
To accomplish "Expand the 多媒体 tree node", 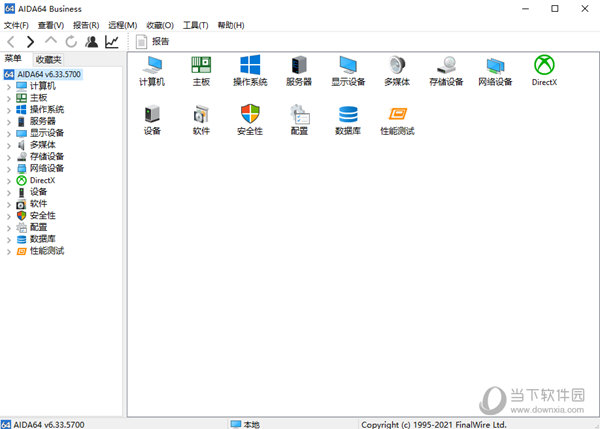I will tap(9, 146).
